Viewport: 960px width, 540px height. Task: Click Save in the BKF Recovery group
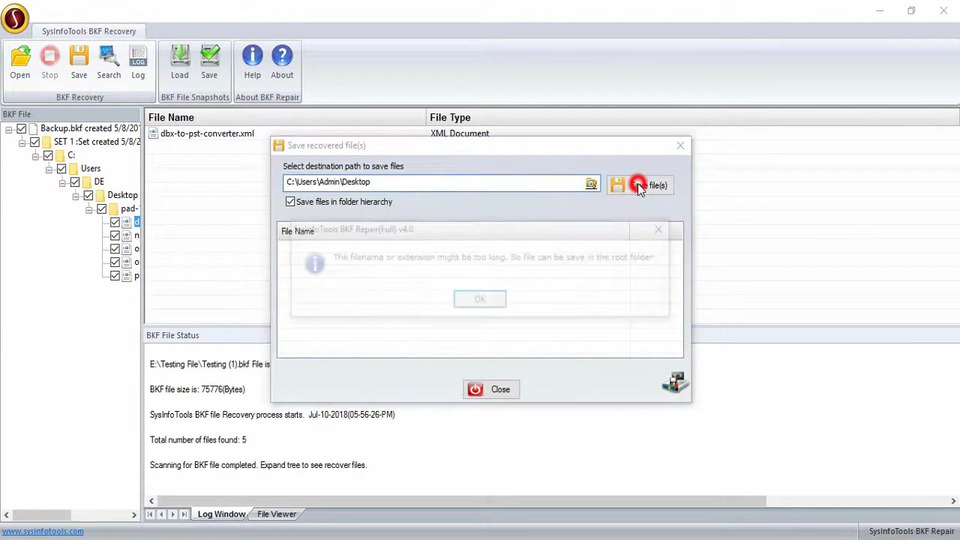tap(79, 62)
